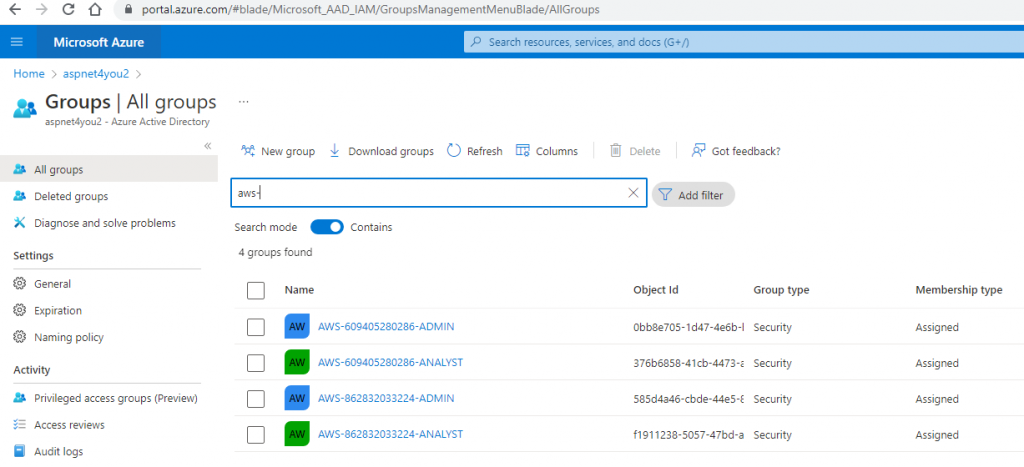Open the AWS-609405280286-ANALYST group link
1024x467 pixels.
coord(391,362)
